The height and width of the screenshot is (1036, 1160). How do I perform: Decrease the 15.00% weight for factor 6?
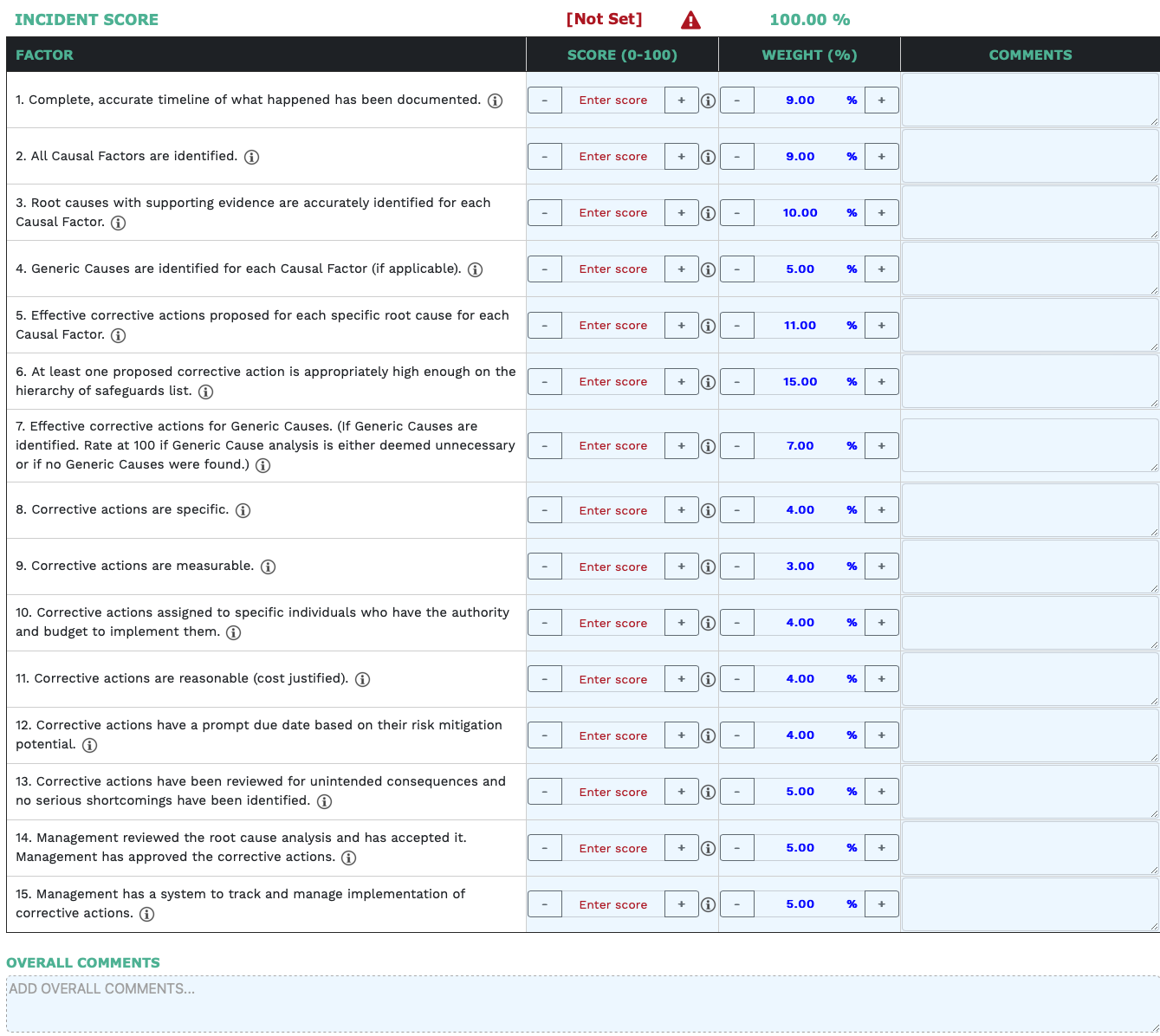point(737,382)
